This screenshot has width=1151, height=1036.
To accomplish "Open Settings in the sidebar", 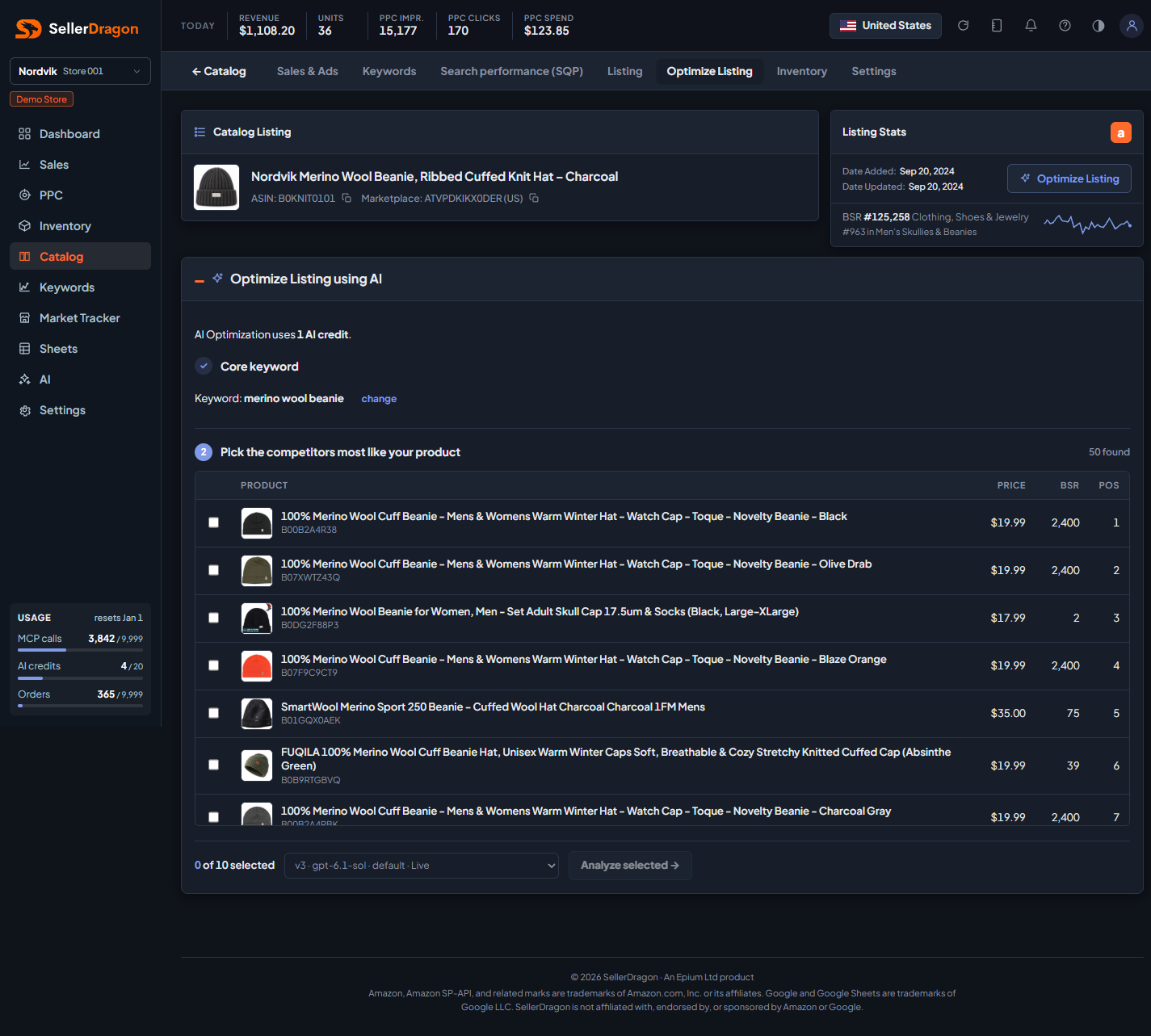I will 80,410.
